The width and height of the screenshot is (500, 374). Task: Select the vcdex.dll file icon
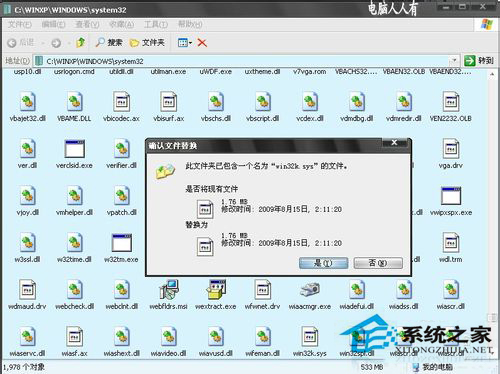click(310, 101)
